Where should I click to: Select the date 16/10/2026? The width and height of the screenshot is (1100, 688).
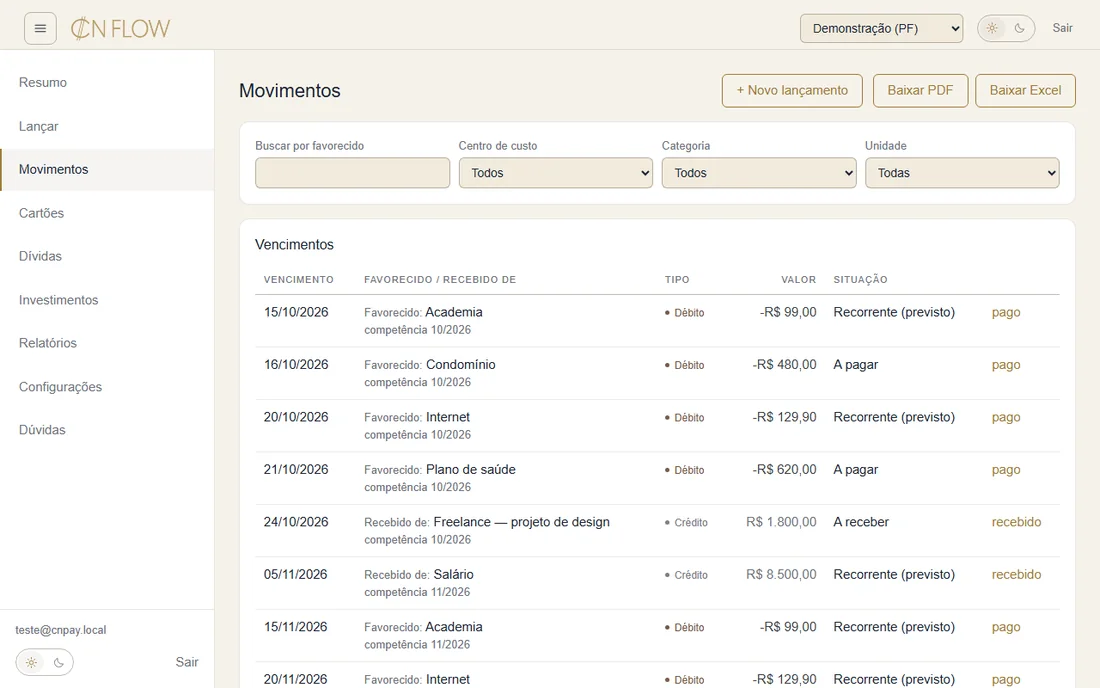click(296, 365)
